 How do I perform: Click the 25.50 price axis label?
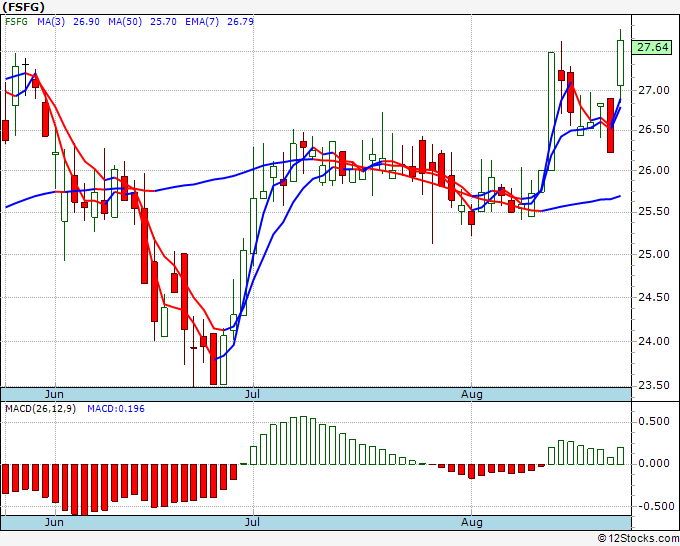point(654,211)
